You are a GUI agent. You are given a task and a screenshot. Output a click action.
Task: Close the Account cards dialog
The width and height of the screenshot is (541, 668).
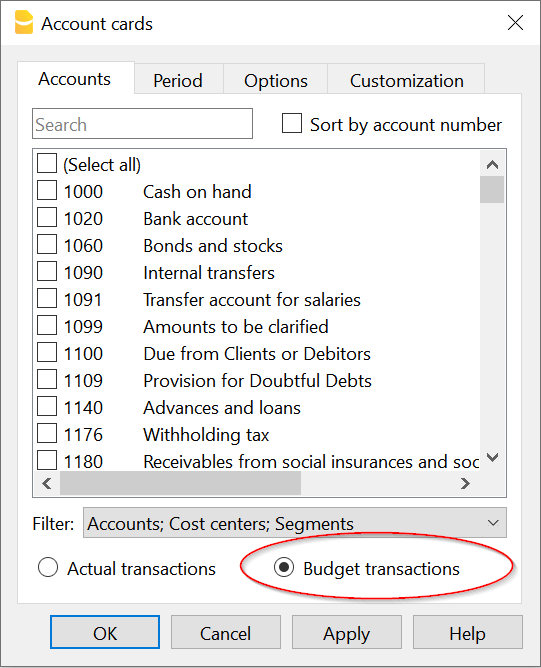(x=515, y=23)
